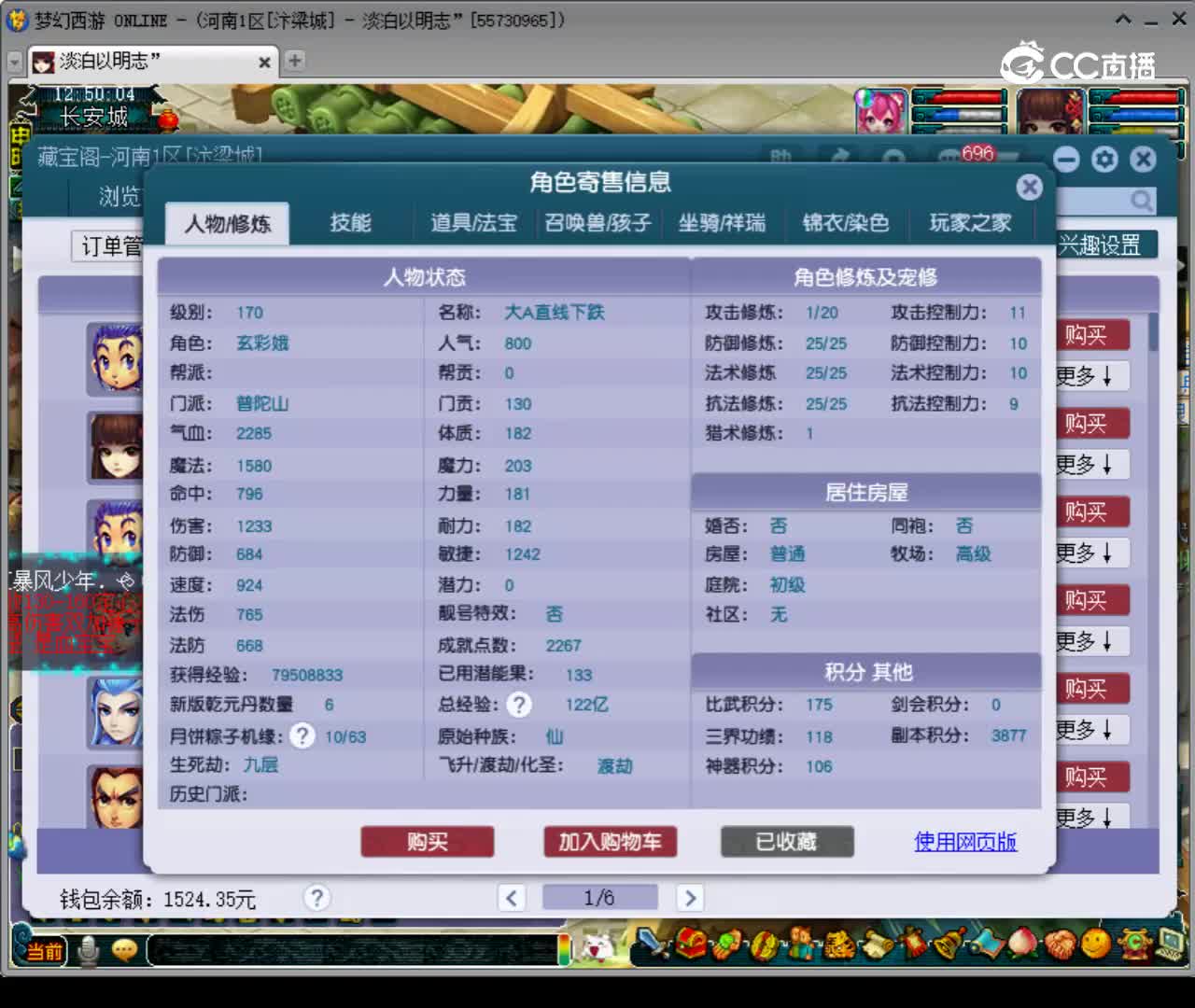The width and height of the screenshot is (1195, 1008).
Task: Click the two-characters team icon in toolbar
Action: (801, 943)
